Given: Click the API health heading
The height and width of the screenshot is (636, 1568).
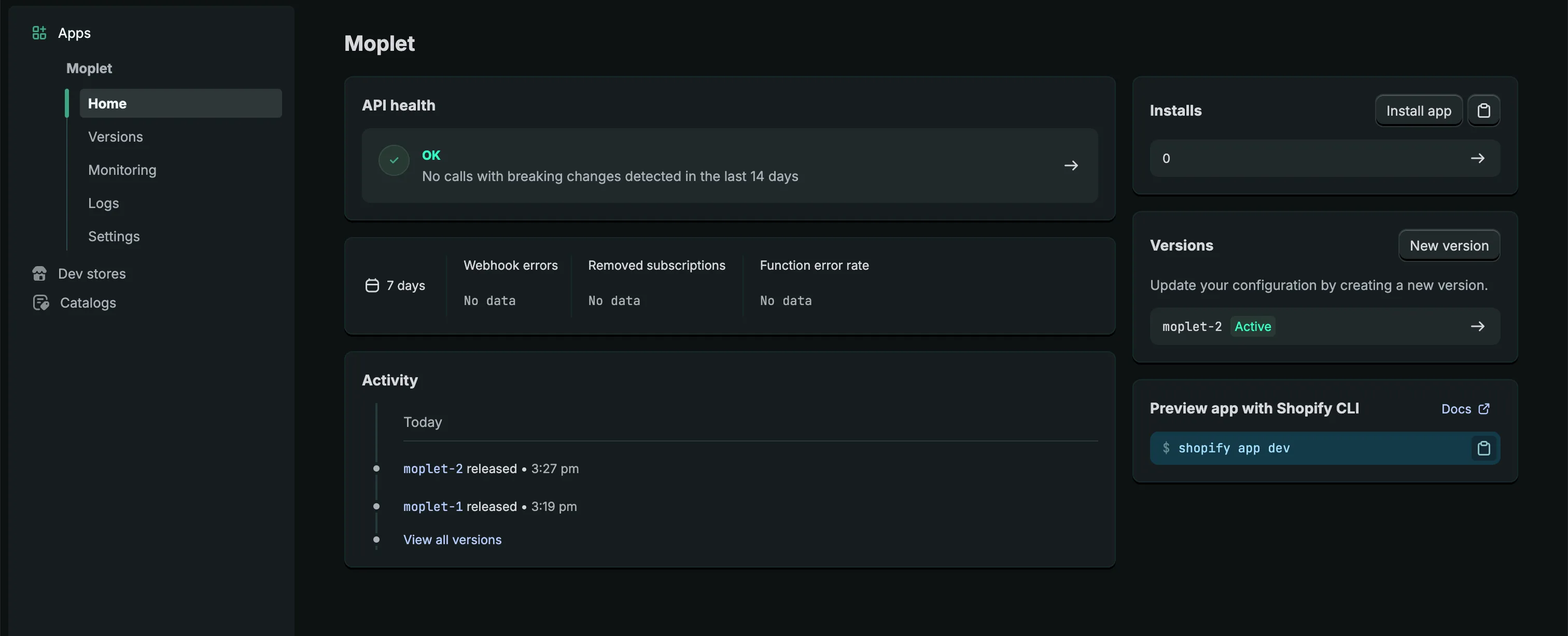Looking at the screenshot, I should point(399,105).
